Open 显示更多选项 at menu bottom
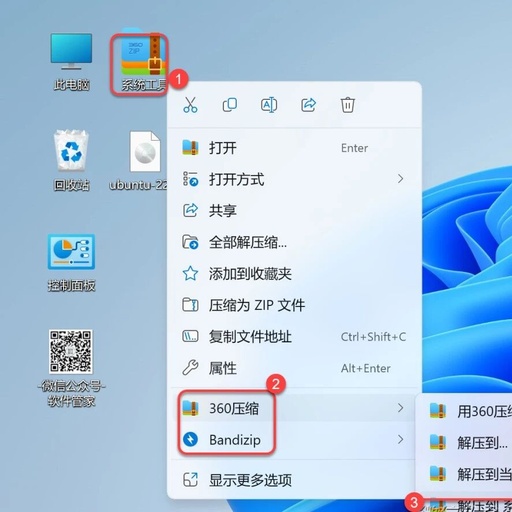The height and width of the screenshot is (512, 512). (294, 480)
